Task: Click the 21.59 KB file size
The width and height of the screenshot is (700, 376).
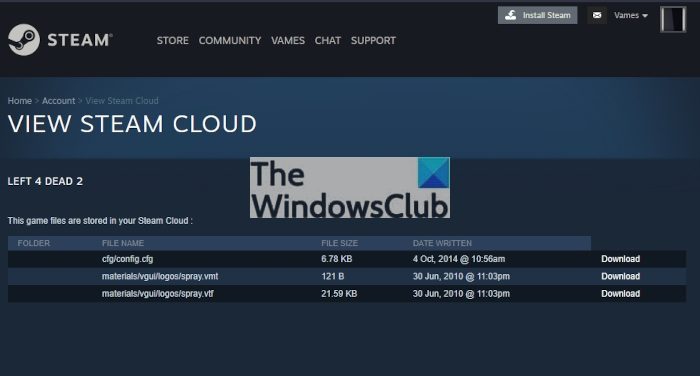Action: pos(339,294)
